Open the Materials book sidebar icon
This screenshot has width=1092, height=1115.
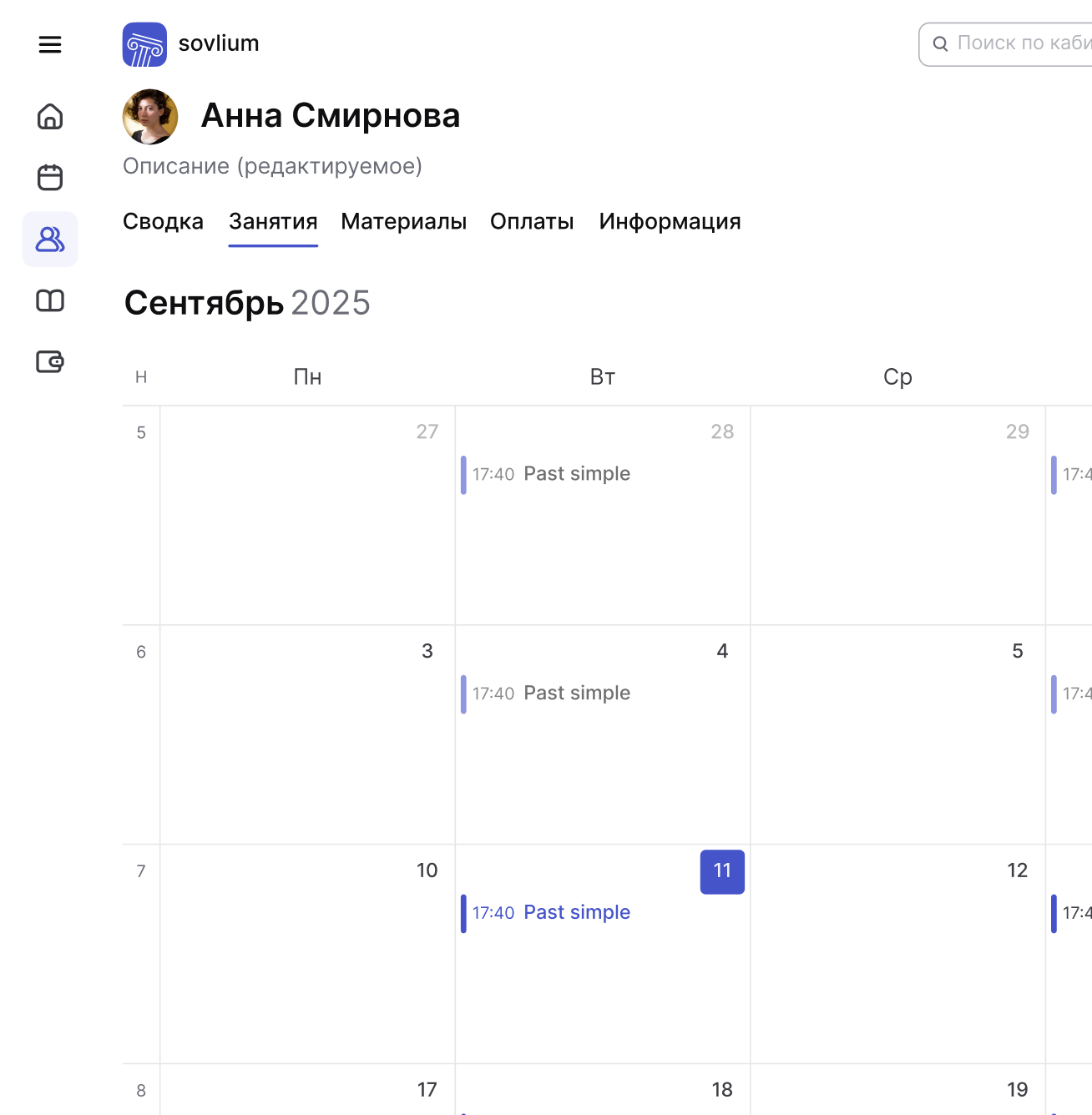click(50, 300)
